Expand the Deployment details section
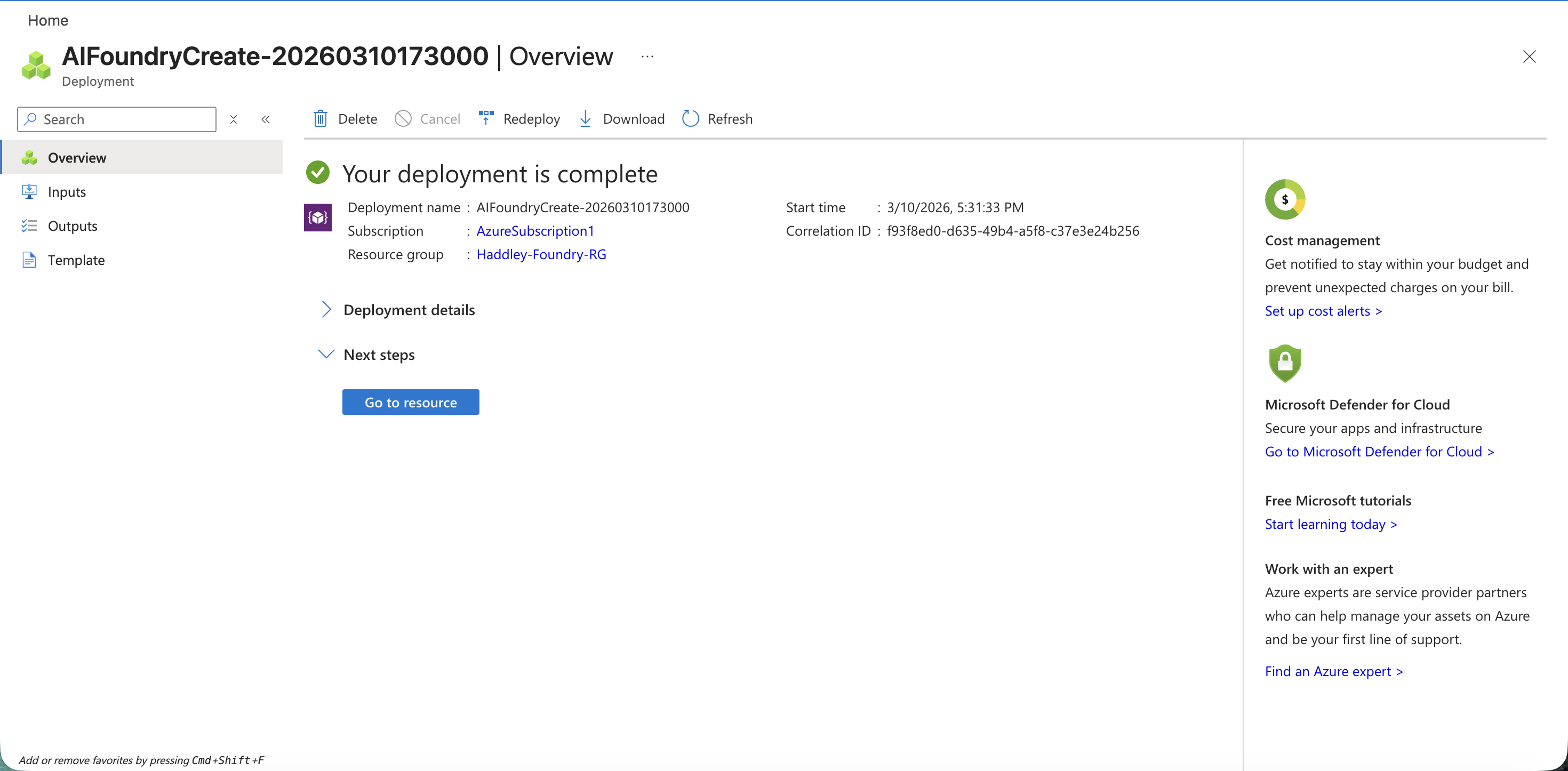1568x771 pixels. (x=326, y=310)
